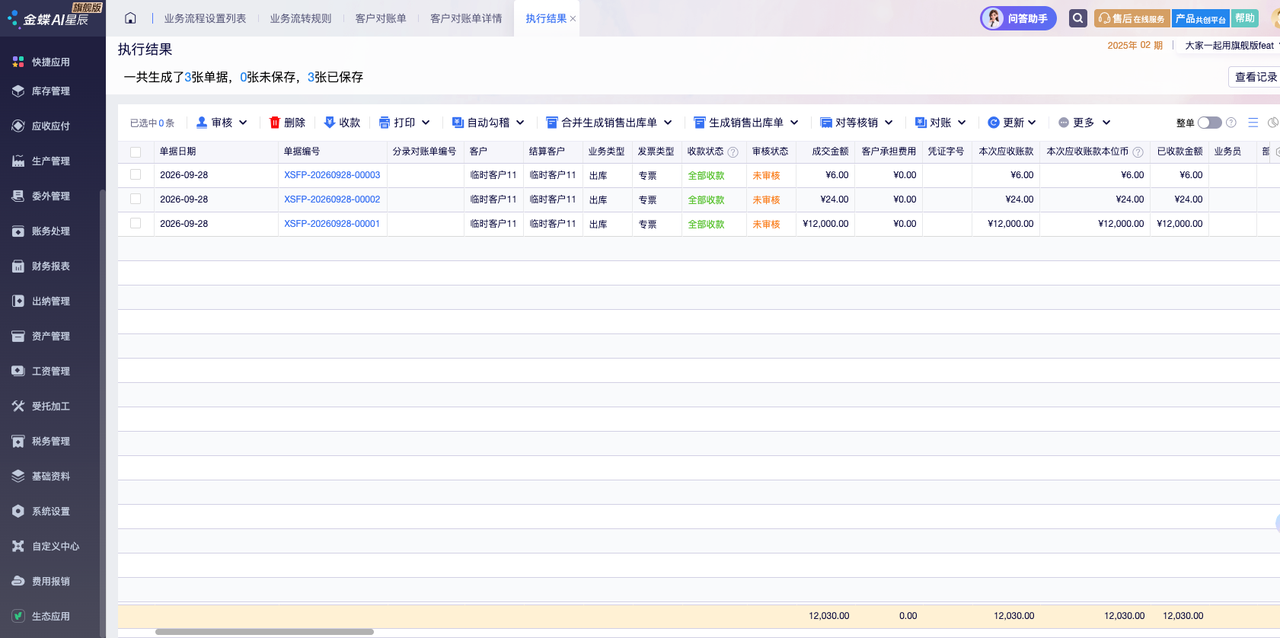The image size is (1280, 638).
Task: Check row XSFP-20260928-00002 checkbox
Action: pos(135,199)
